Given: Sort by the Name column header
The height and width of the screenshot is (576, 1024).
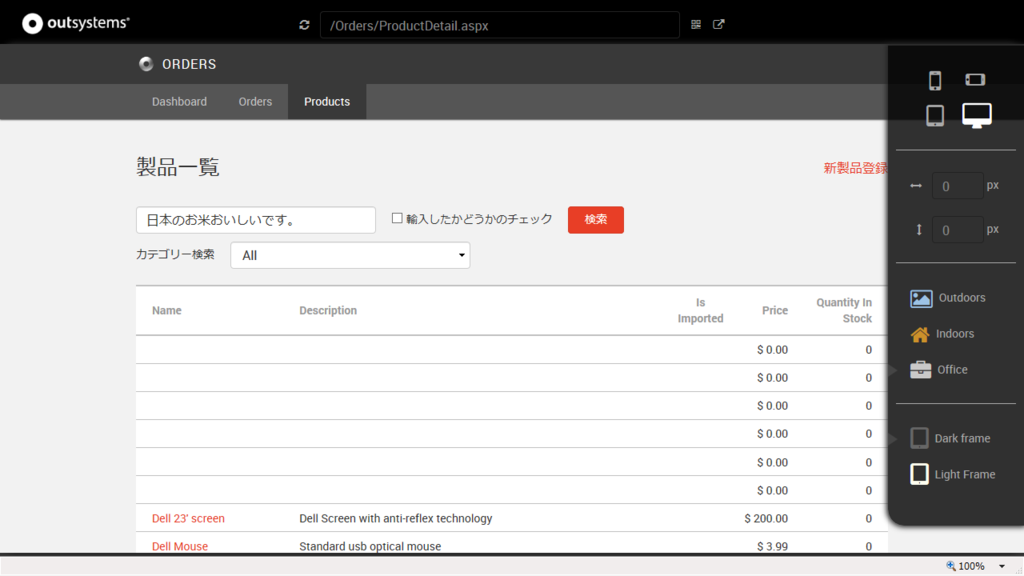Looking at the screenshot, I should 167,311.
